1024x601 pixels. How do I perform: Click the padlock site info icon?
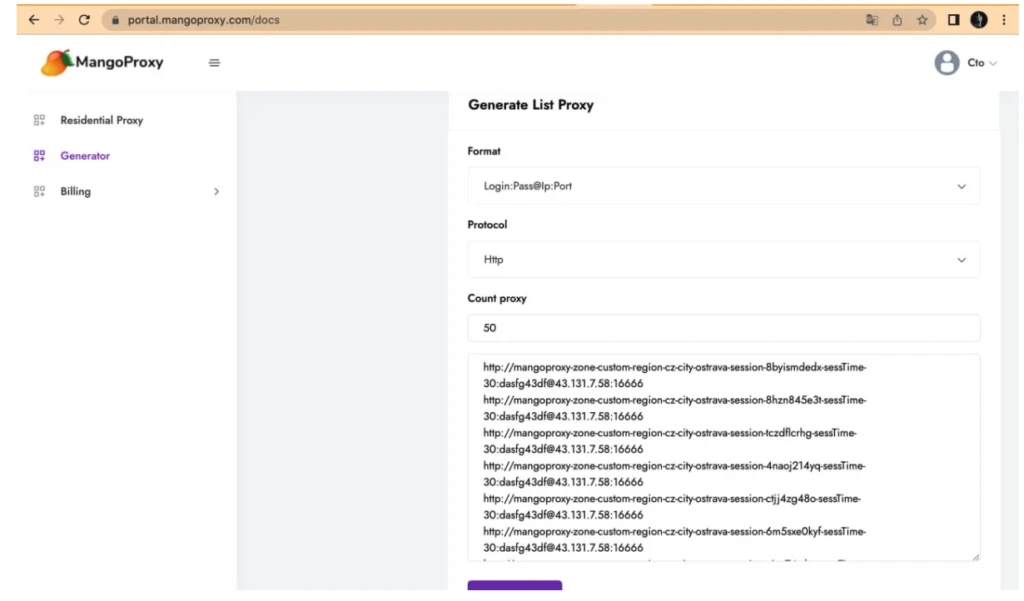point(116,20)
